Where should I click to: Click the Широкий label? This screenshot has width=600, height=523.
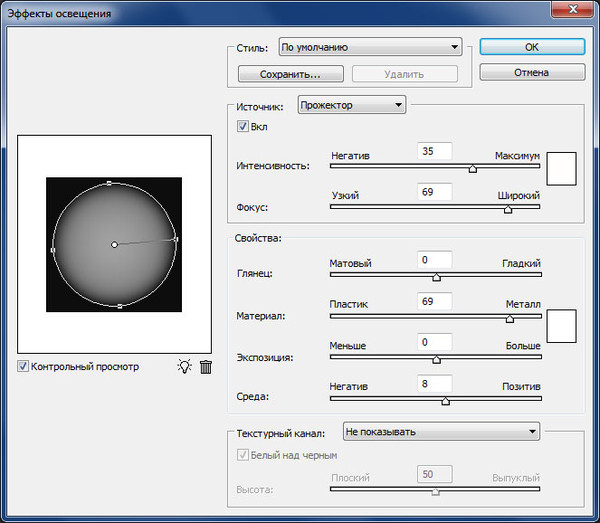point(518,196)
